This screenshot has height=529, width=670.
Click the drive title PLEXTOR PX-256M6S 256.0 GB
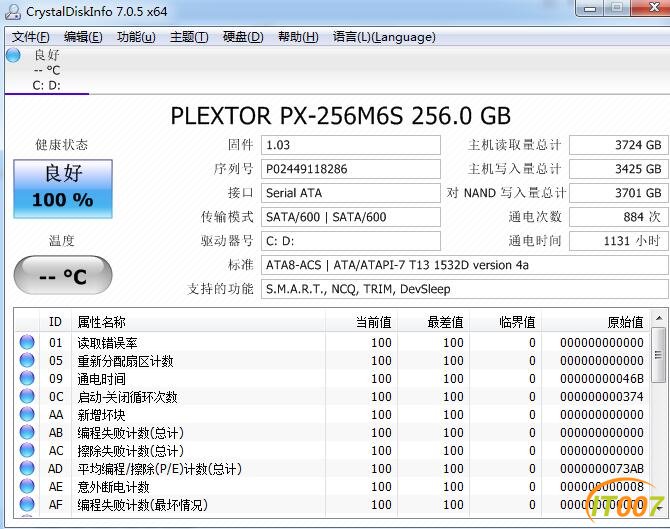coord(341,115)
